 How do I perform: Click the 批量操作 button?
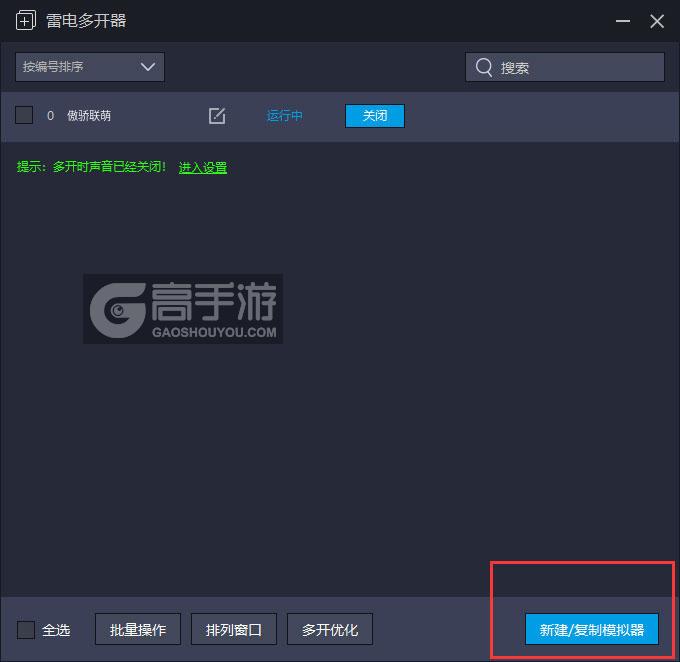(138, 629)
